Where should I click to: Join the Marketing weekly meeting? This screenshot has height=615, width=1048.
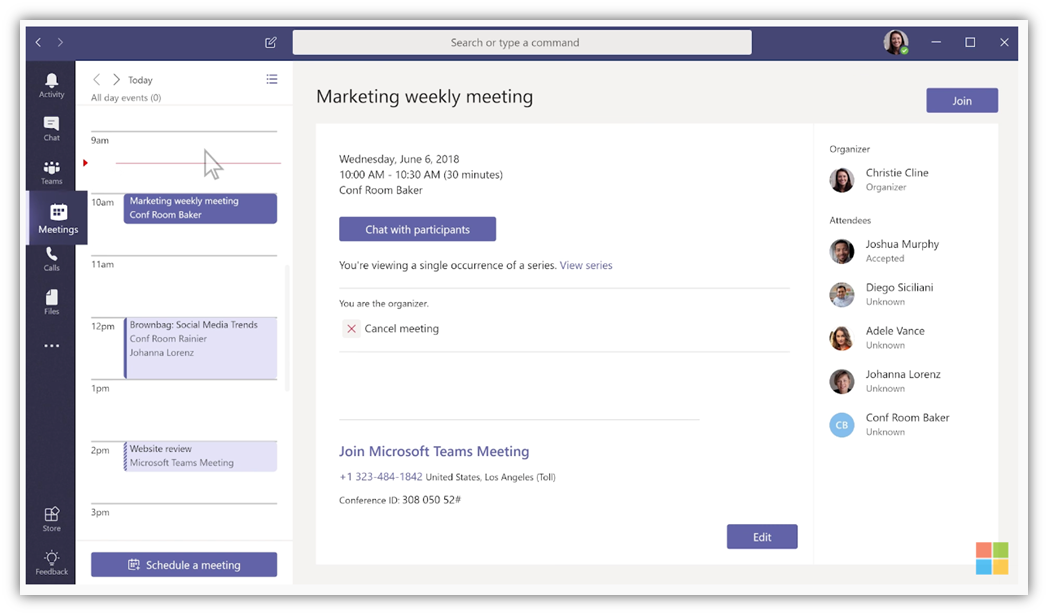(961, 100)
